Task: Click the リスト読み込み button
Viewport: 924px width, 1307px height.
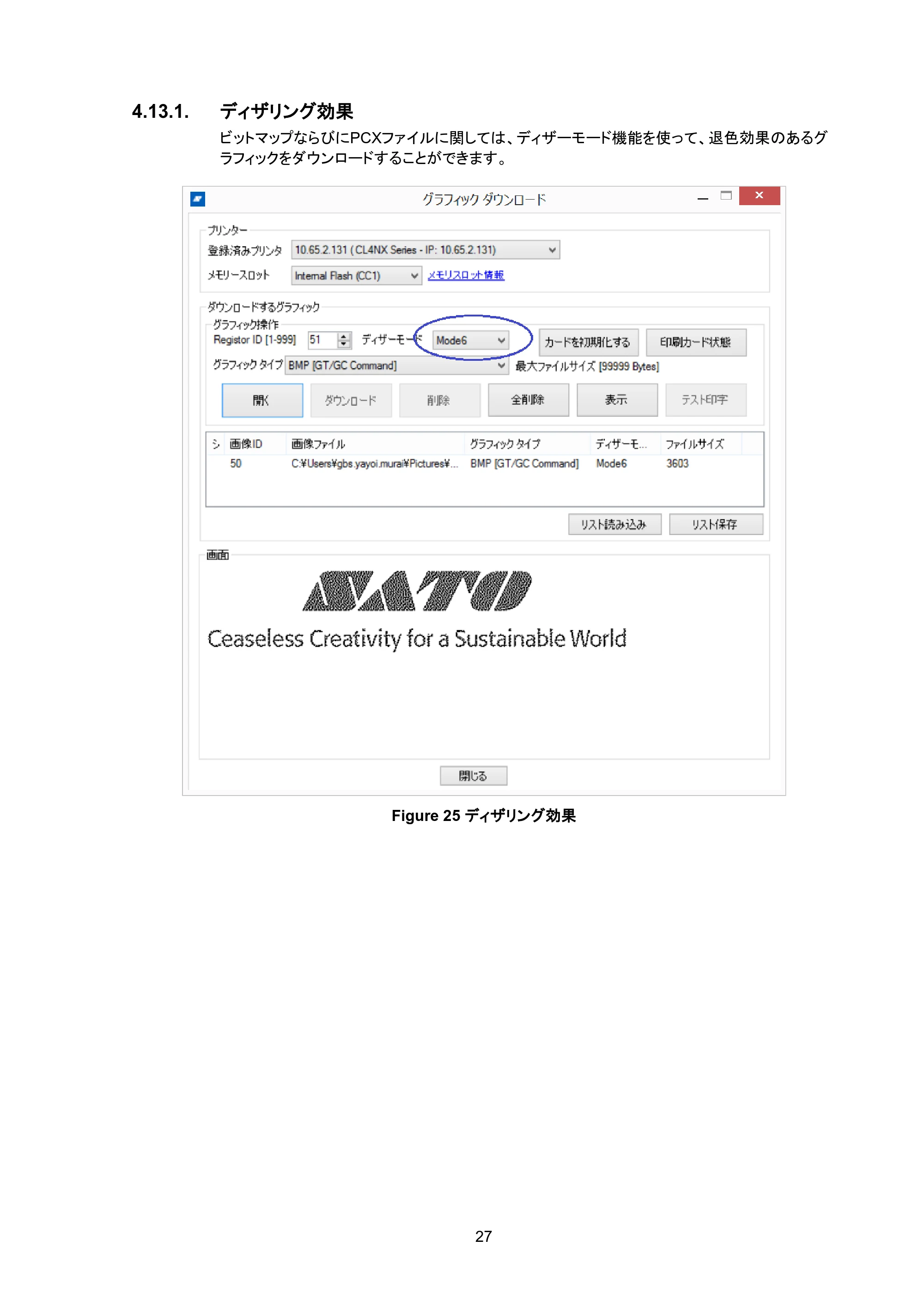Action: pos(614,524)
